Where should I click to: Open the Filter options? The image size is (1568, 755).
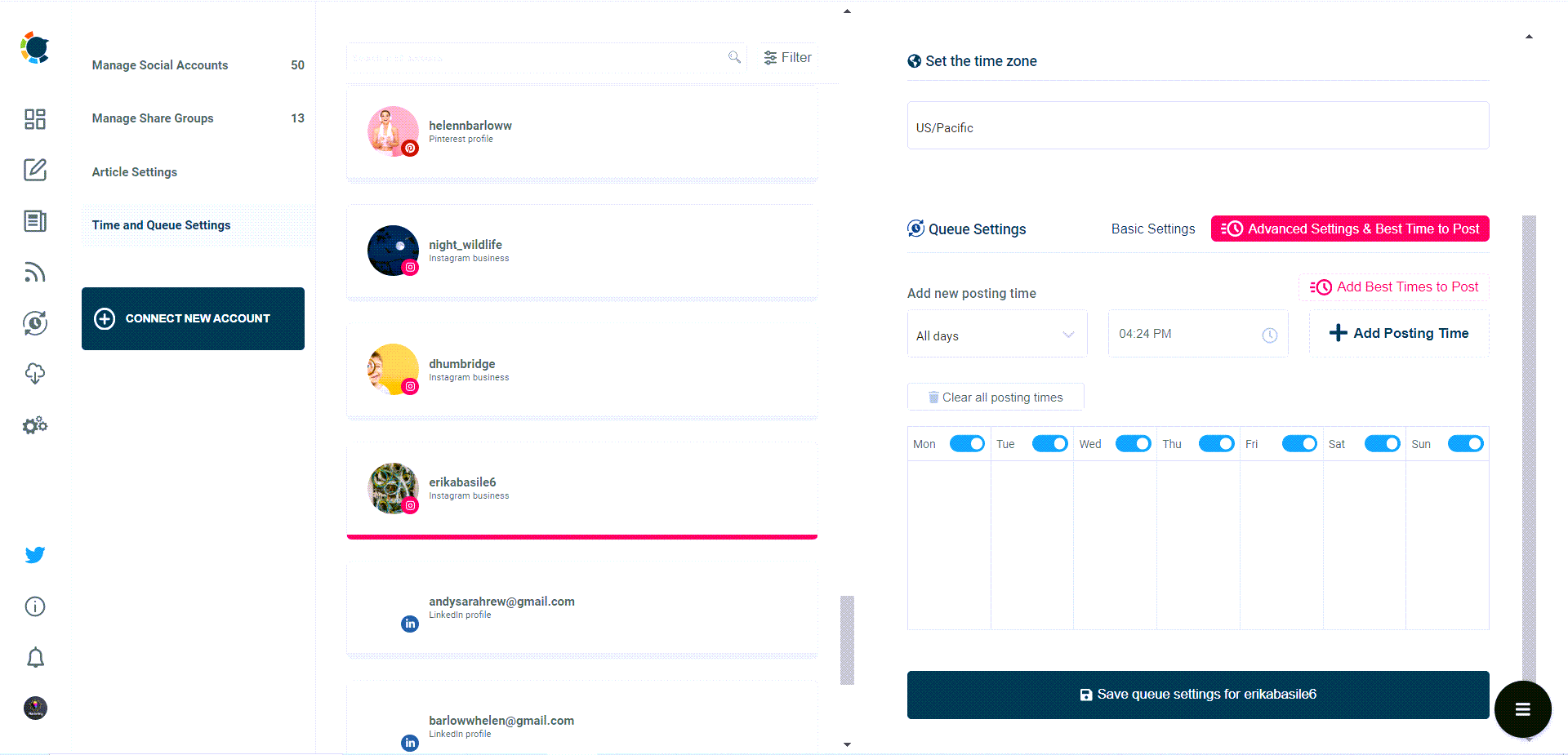[x=787, y=57]
